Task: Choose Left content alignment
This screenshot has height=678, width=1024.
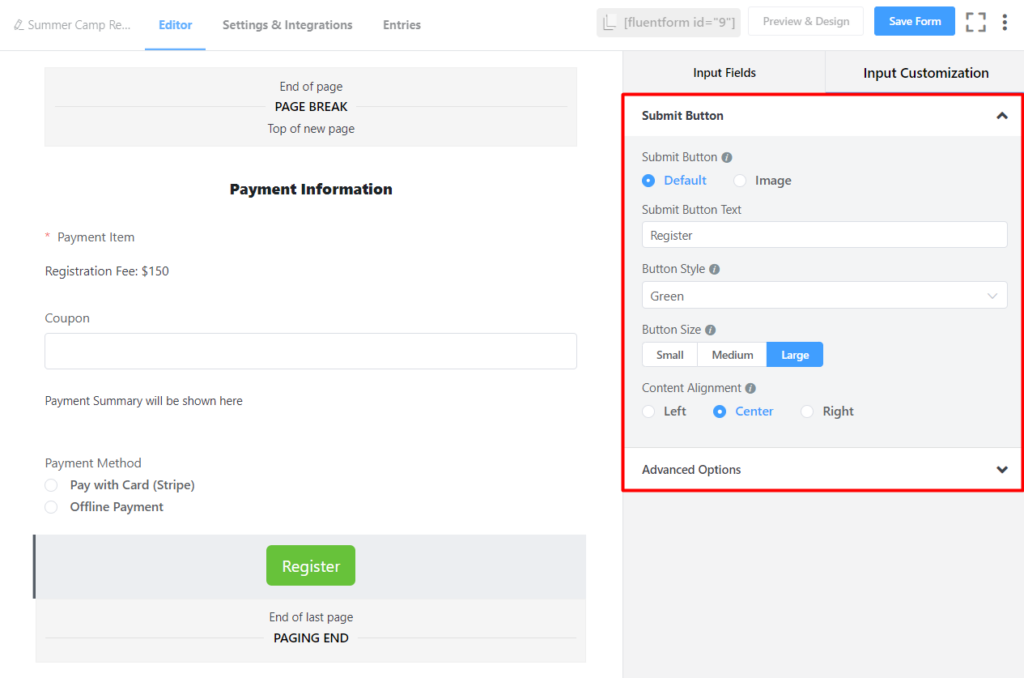Action: click(x=648, y=412)
